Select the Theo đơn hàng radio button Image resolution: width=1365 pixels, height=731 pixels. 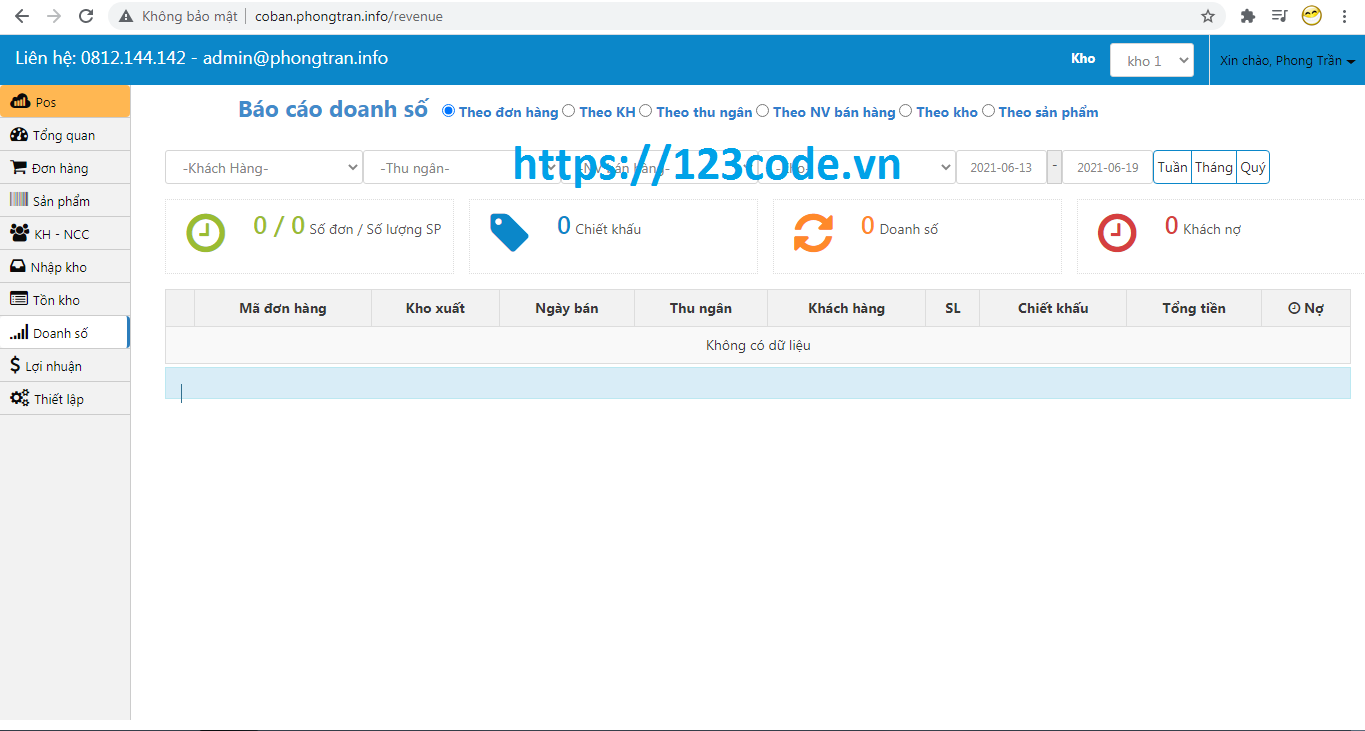(x=448, y=111)
